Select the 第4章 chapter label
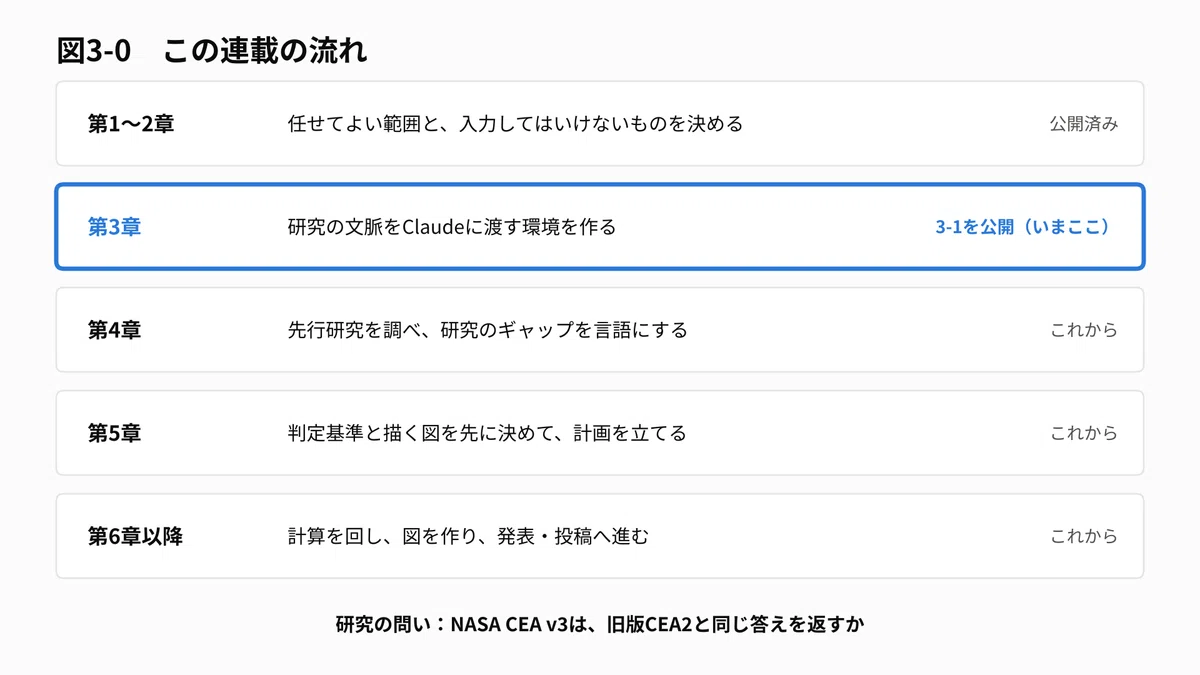This screenshot has height=675, width=1200. (x=114, y=330)
